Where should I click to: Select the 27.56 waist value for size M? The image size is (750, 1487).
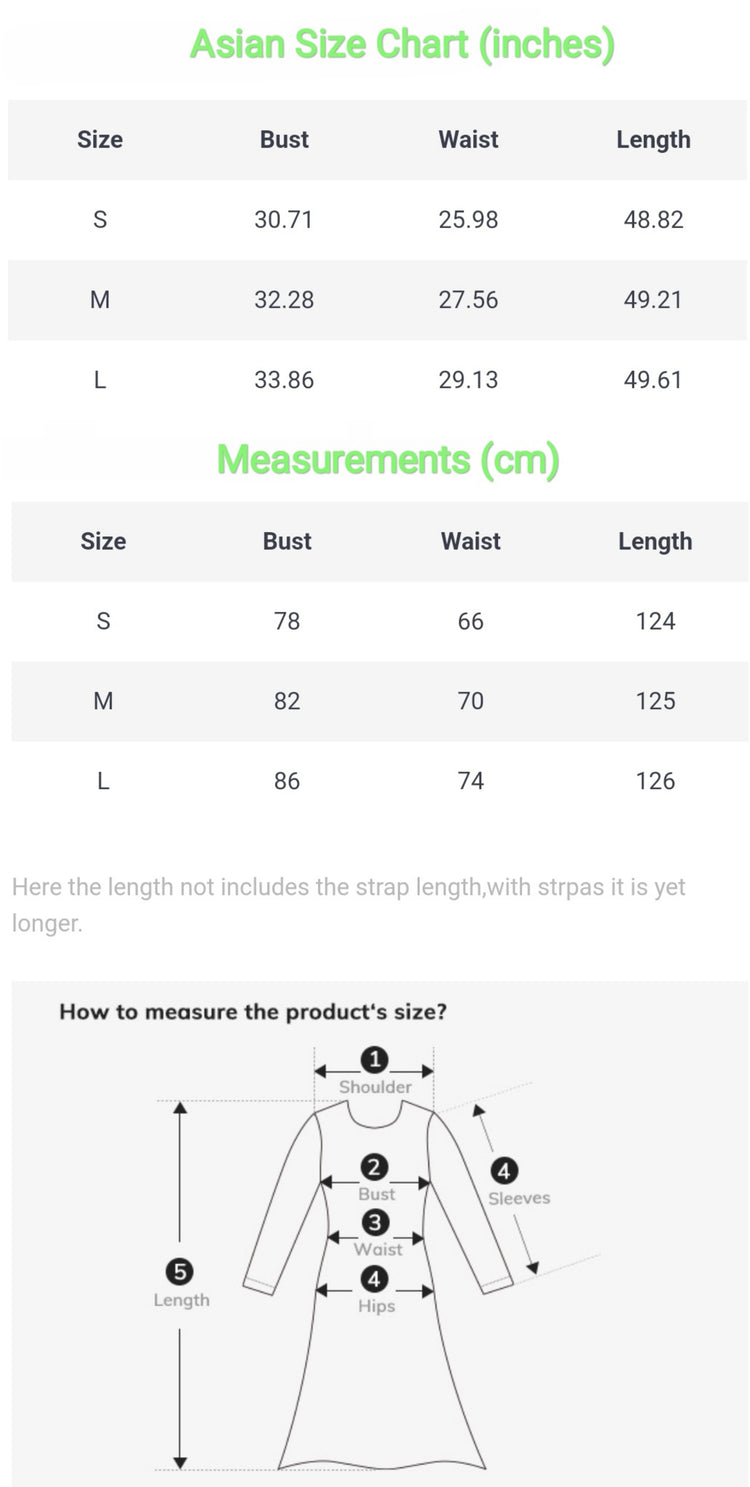[x=468, y=300]
